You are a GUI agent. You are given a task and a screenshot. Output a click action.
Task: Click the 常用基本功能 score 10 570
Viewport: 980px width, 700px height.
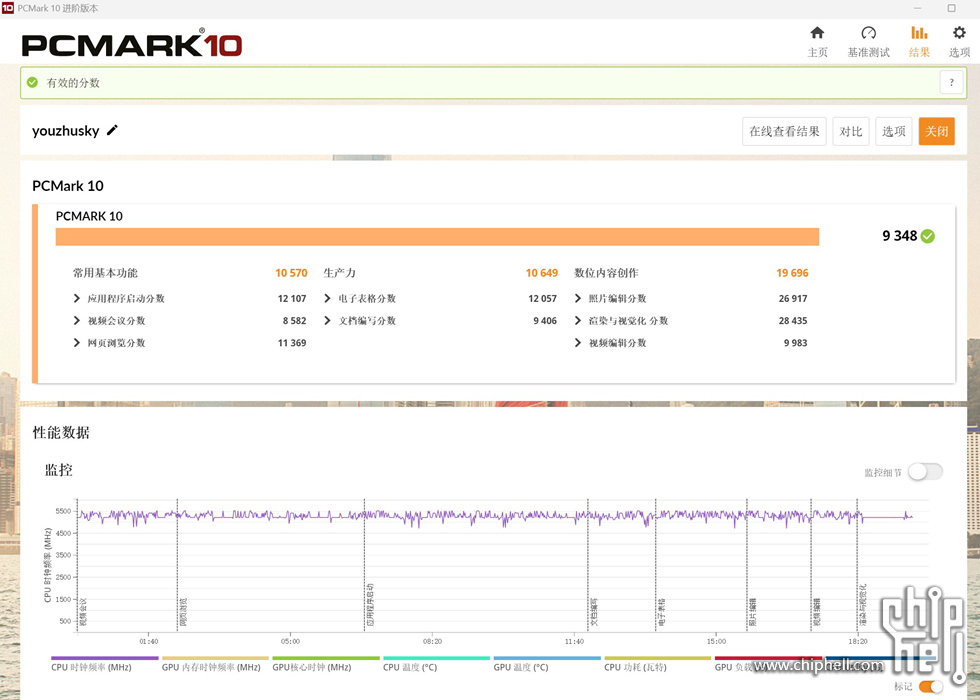291,273
